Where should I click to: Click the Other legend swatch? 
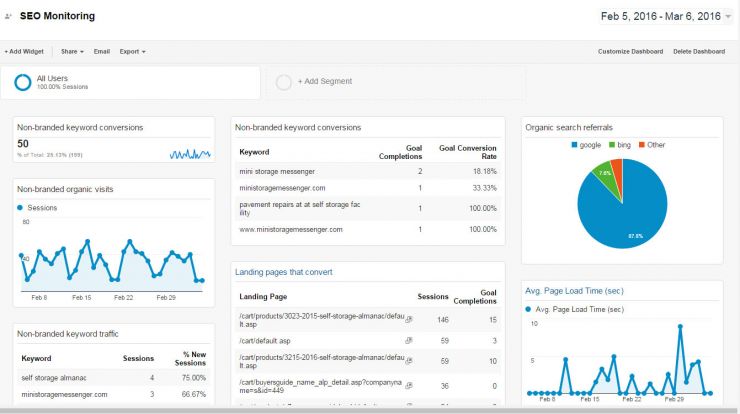[641, 145]
